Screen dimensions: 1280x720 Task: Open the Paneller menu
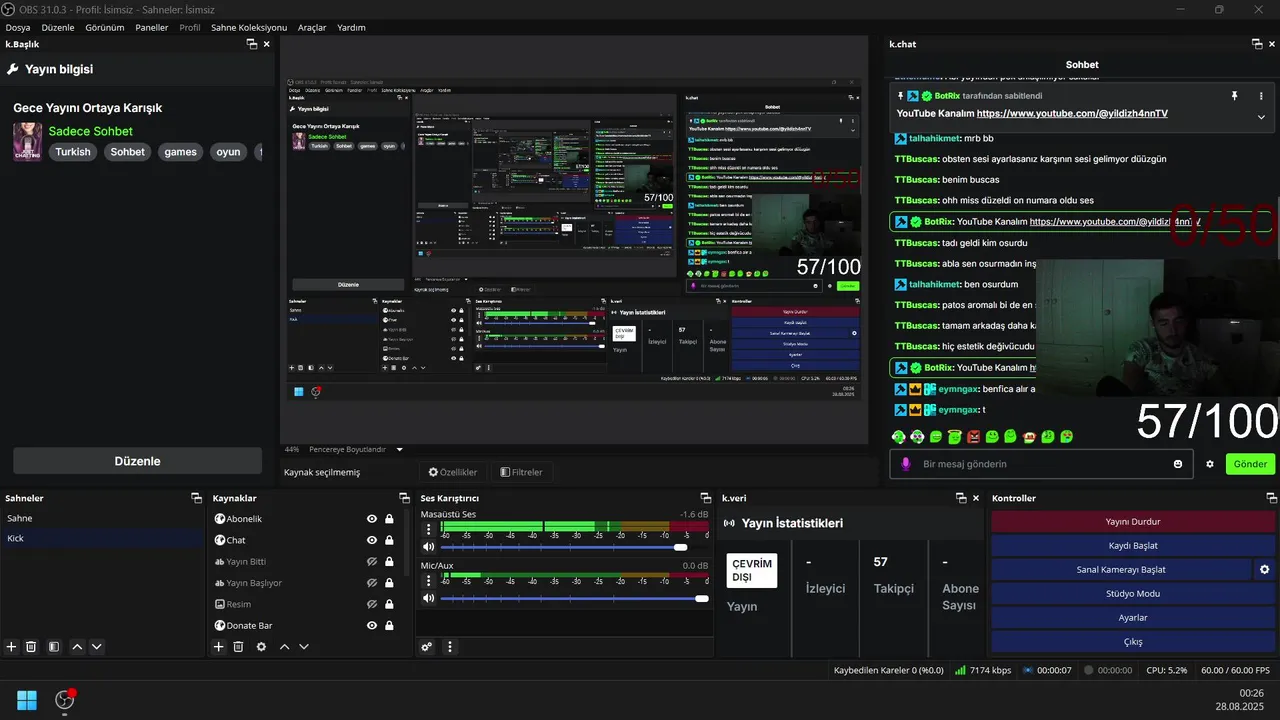152,28
